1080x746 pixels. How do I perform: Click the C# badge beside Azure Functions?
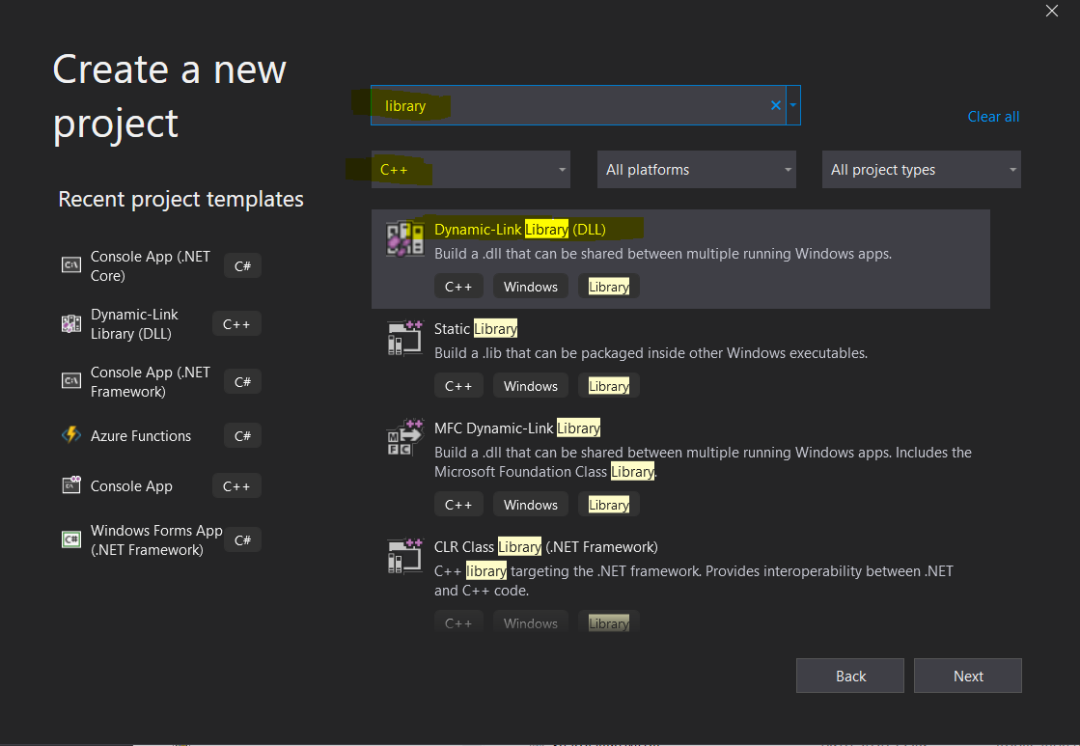click(x=242, y=435)
